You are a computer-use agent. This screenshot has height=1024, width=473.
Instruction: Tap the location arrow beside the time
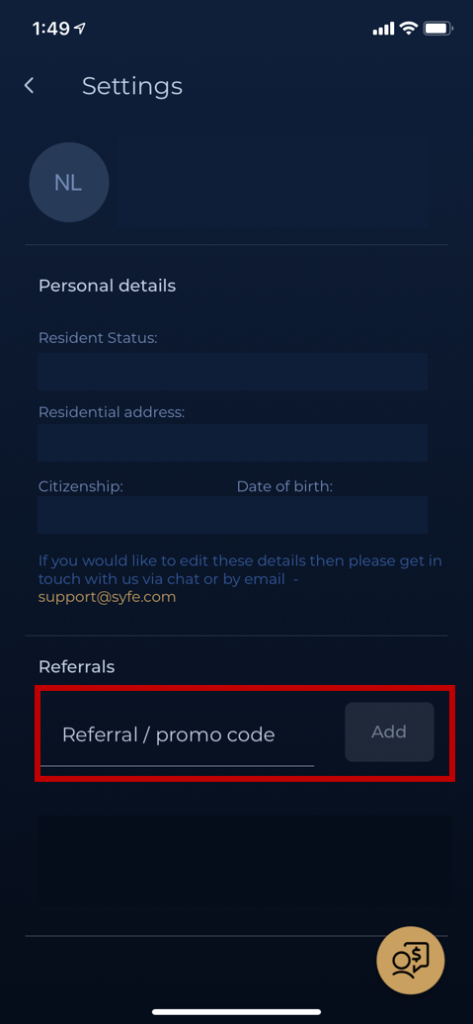(80, 29)
